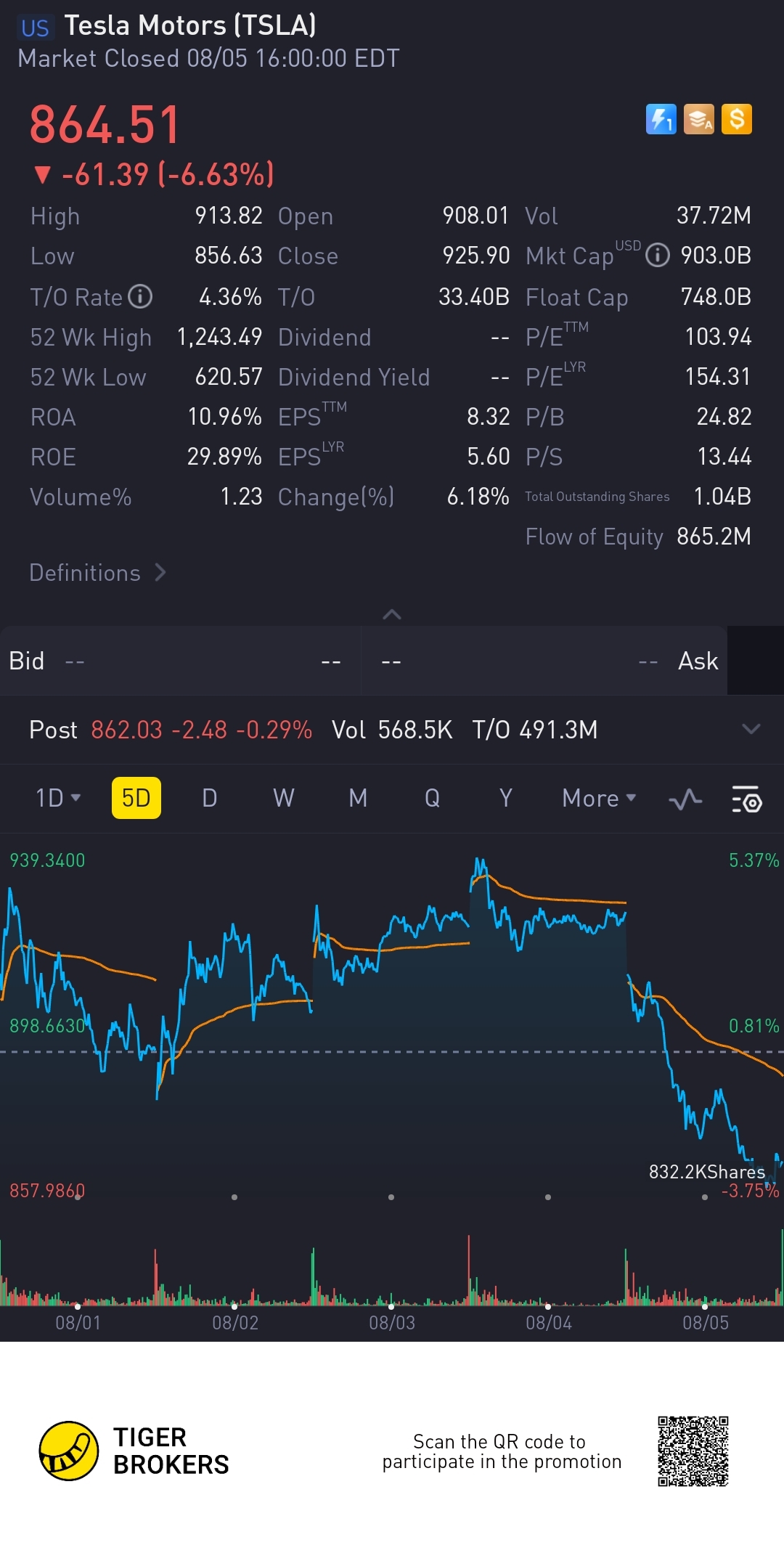Viewport: 784px width, 1561px height.
Task: Tap the Float Cap value 748.0B
Action: pyautogui.click(x=716, y=296)
